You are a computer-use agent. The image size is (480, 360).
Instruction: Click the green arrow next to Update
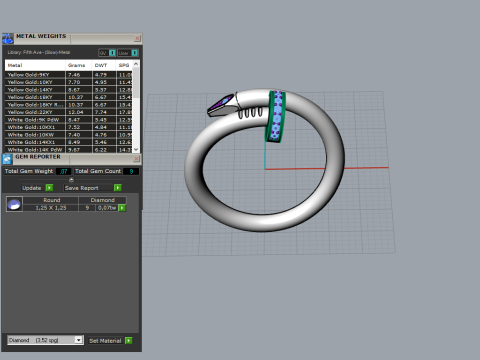(x=49, y=188)
